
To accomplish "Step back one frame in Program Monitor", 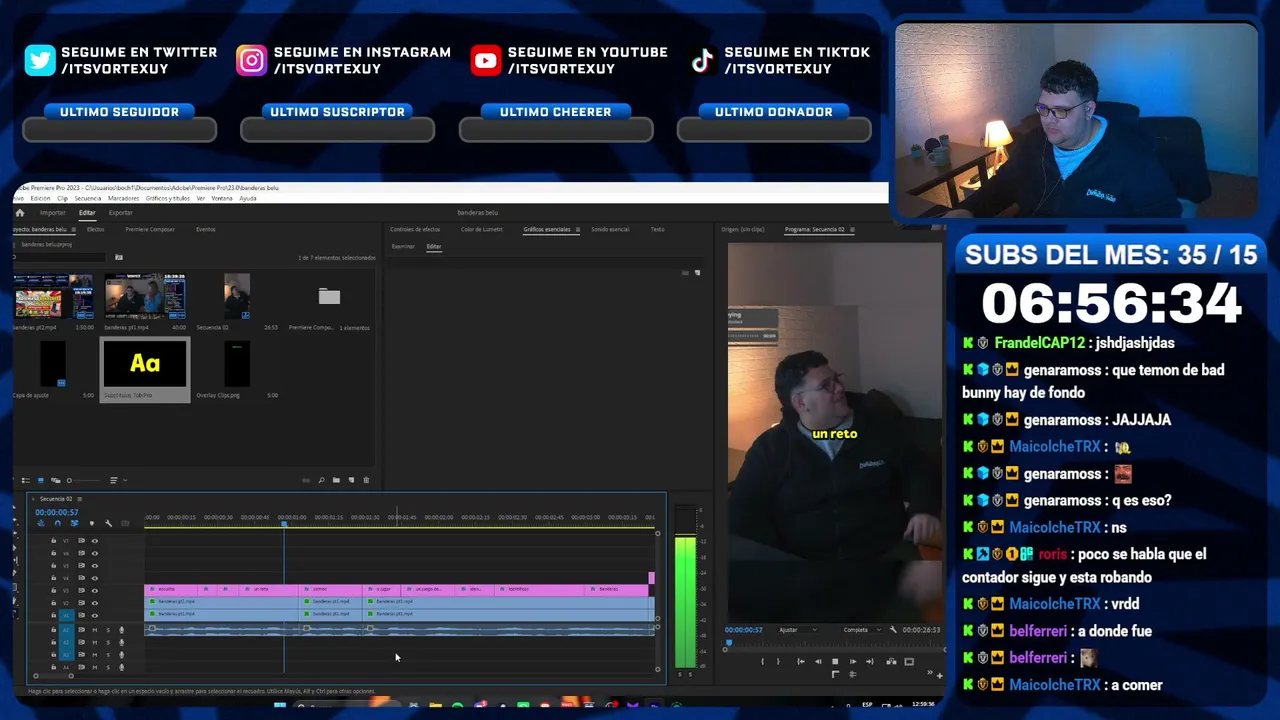I will (818, 661).
